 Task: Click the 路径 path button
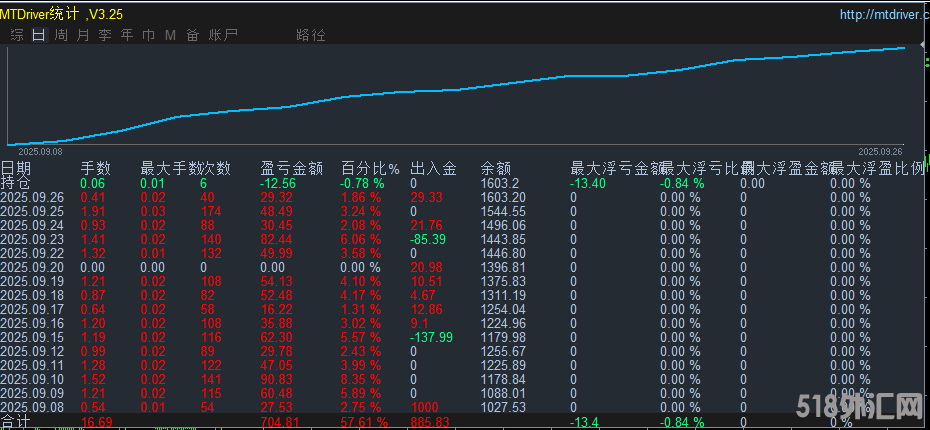pyautogui.click(x=311, y=35)
